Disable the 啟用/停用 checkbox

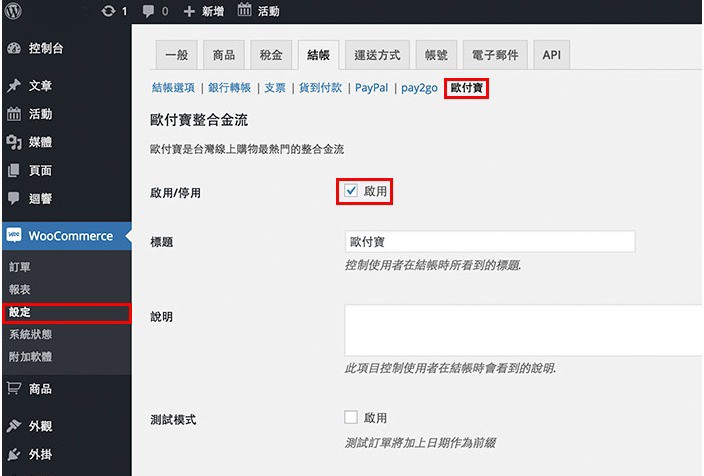pos(351,191)
